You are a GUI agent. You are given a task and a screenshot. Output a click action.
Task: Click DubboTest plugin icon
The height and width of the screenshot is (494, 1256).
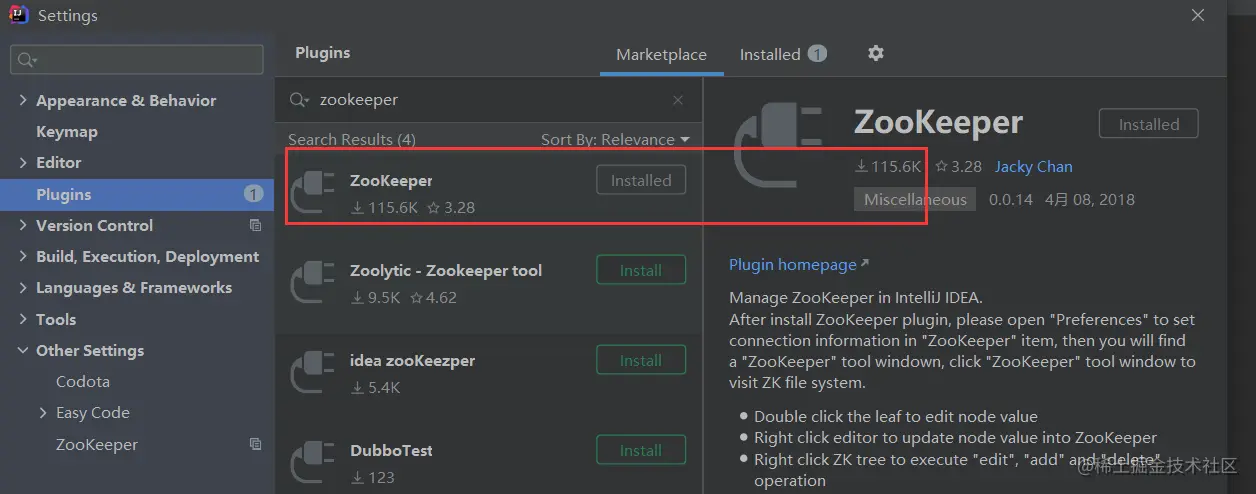313,463
